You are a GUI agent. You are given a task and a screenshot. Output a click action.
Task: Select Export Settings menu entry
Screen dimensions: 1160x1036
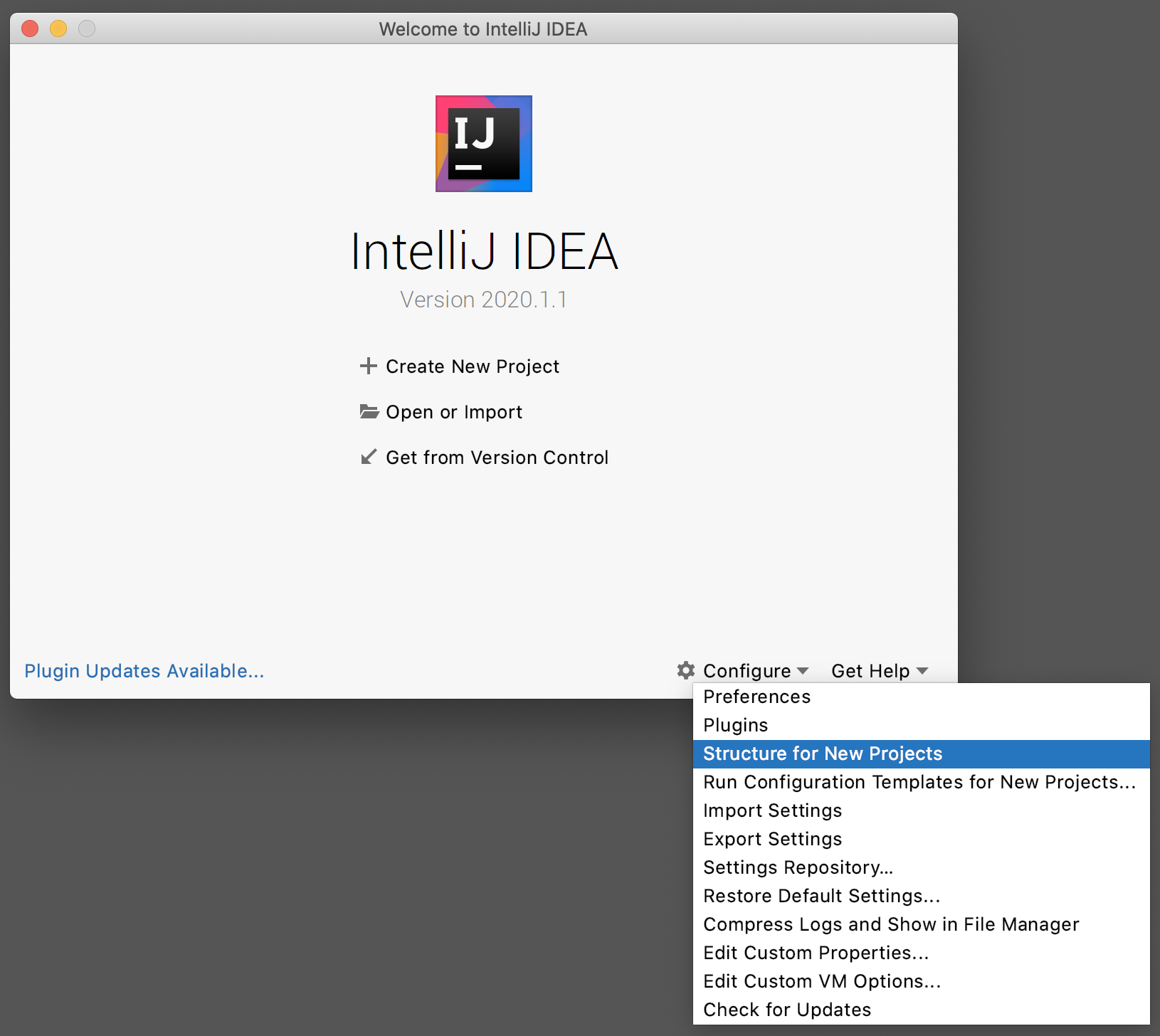(x=772, y=839)
